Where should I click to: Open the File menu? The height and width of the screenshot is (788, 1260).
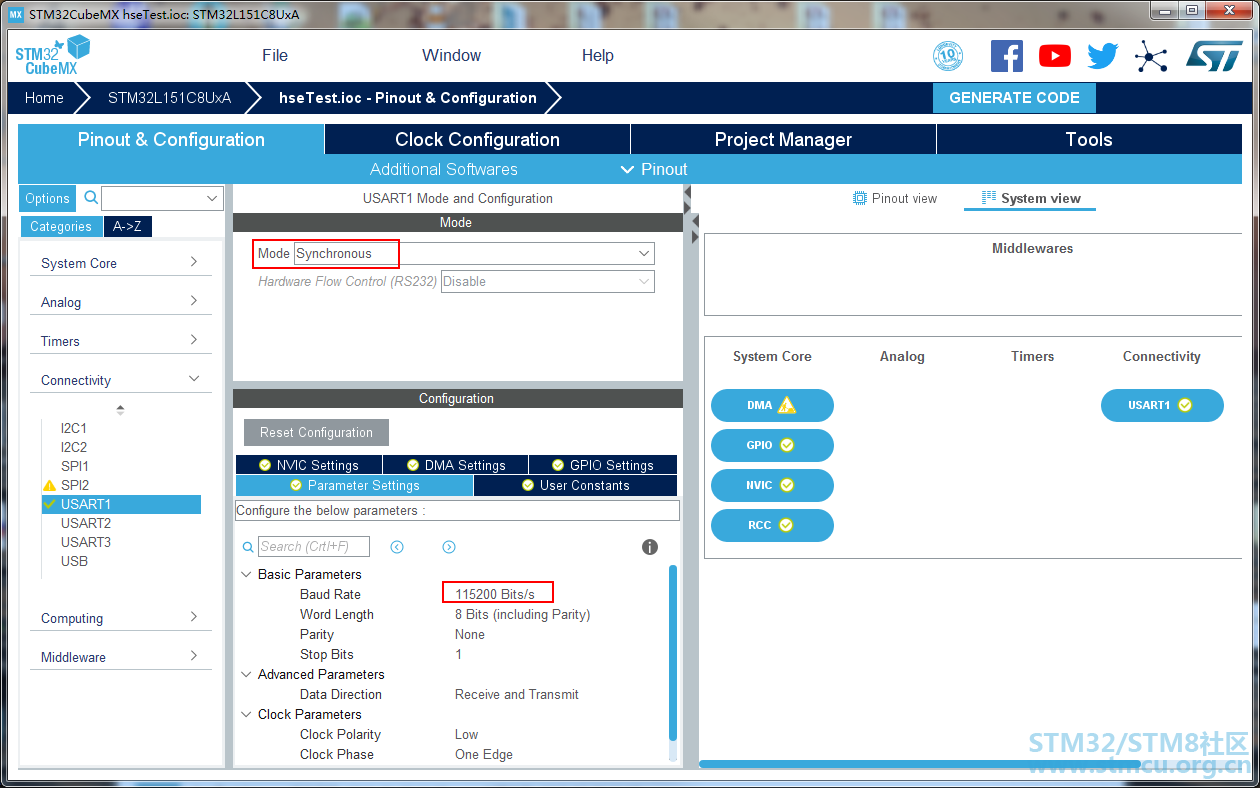(275, 56)
